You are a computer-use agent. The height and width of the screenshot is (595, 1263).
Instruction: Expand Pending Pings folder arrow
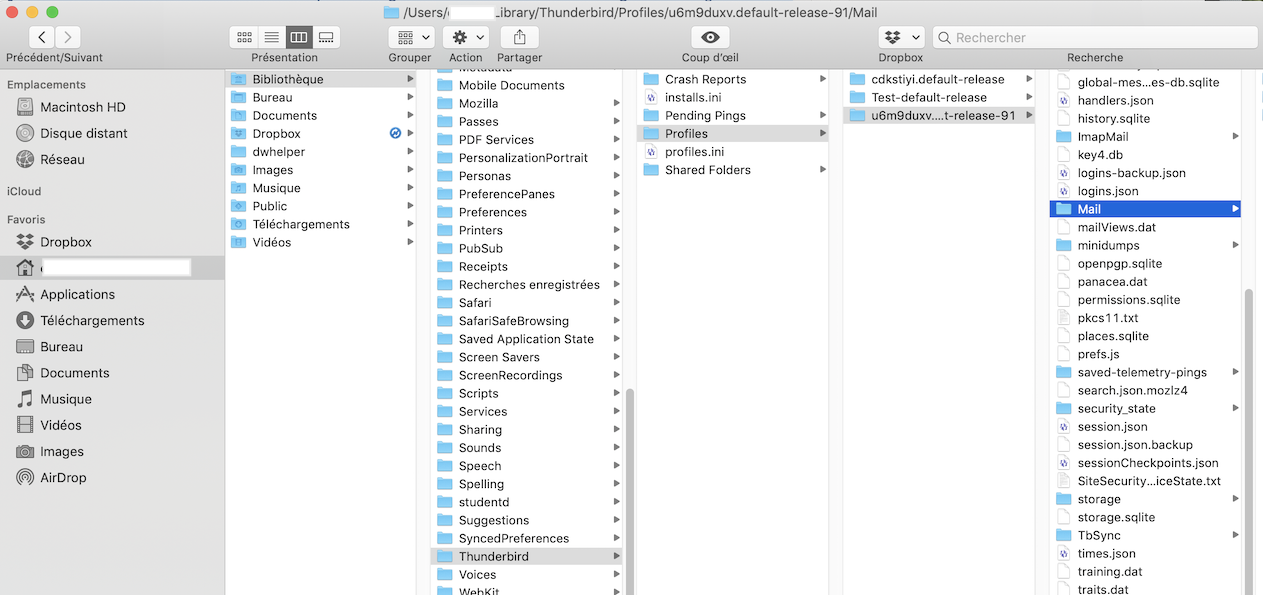pos(823,115)
